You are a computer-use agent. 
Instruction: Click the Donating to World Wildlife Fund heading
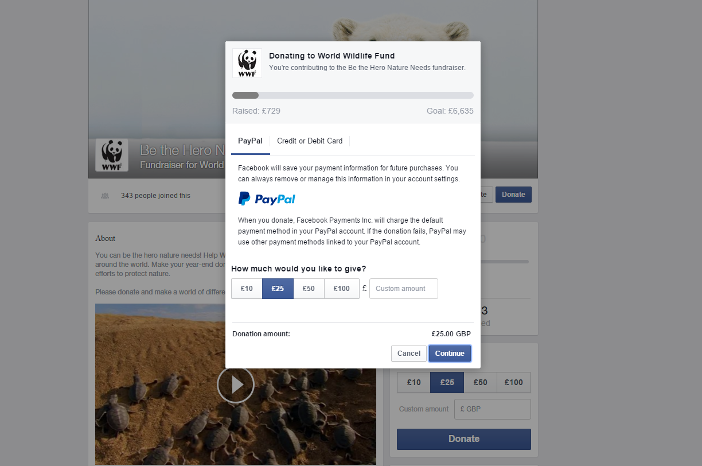tap(332, 56)
